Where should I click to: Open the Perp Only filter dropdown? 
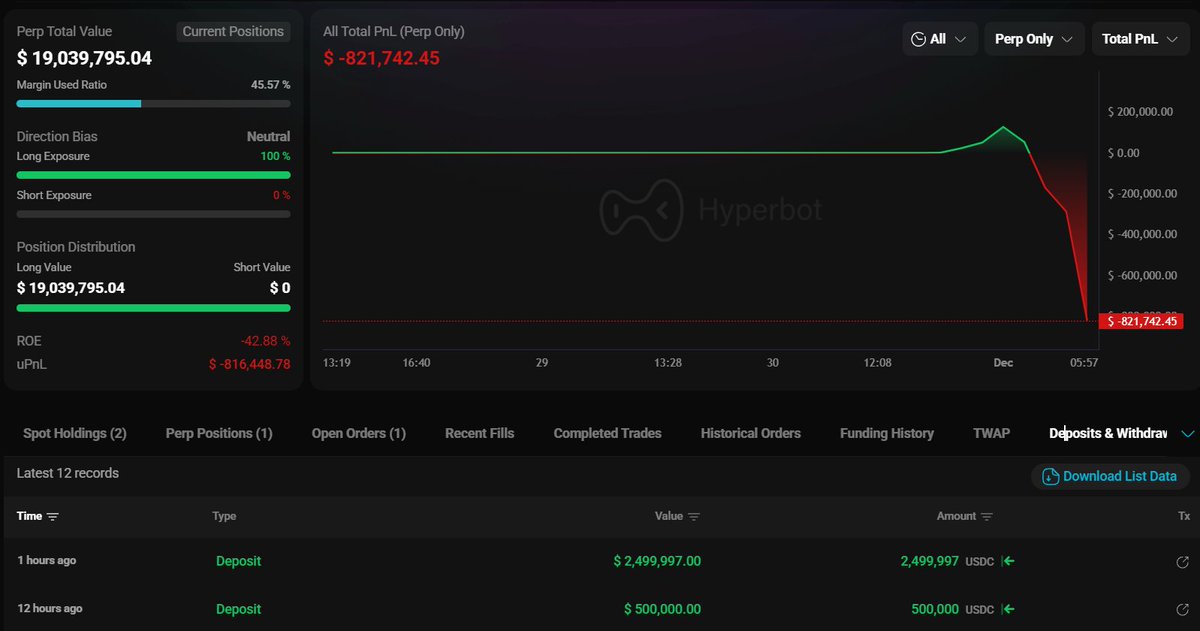(x=1034, y=38)
